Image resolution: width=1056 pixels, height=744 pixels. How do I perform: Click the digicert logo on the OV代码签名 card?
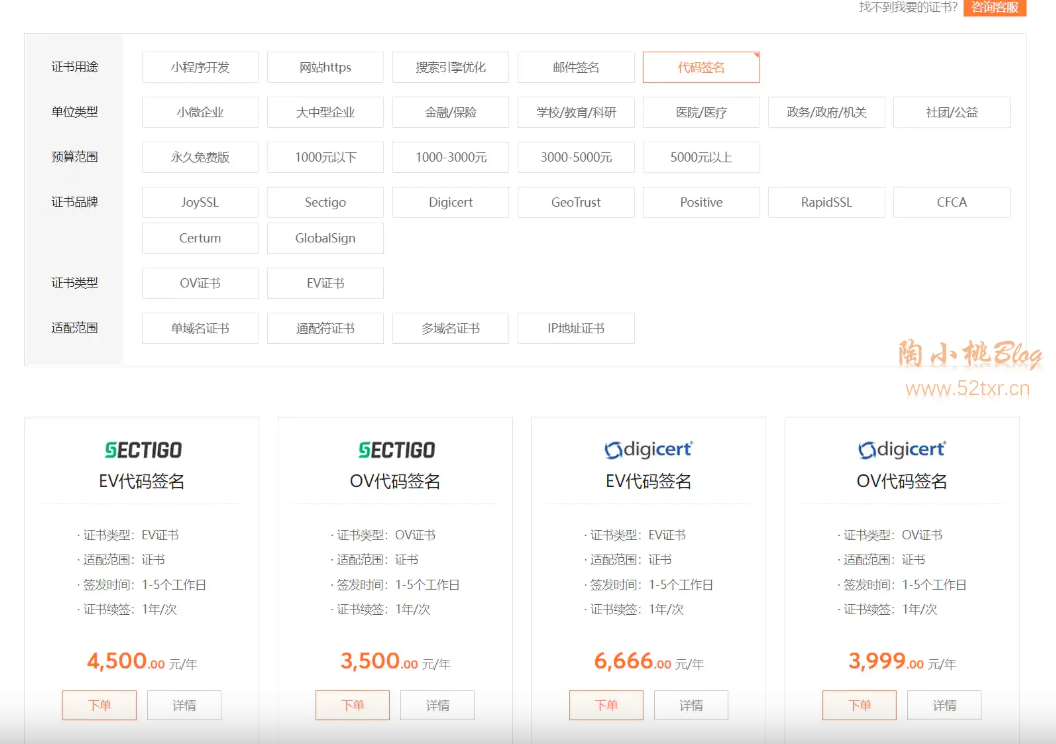902,449
